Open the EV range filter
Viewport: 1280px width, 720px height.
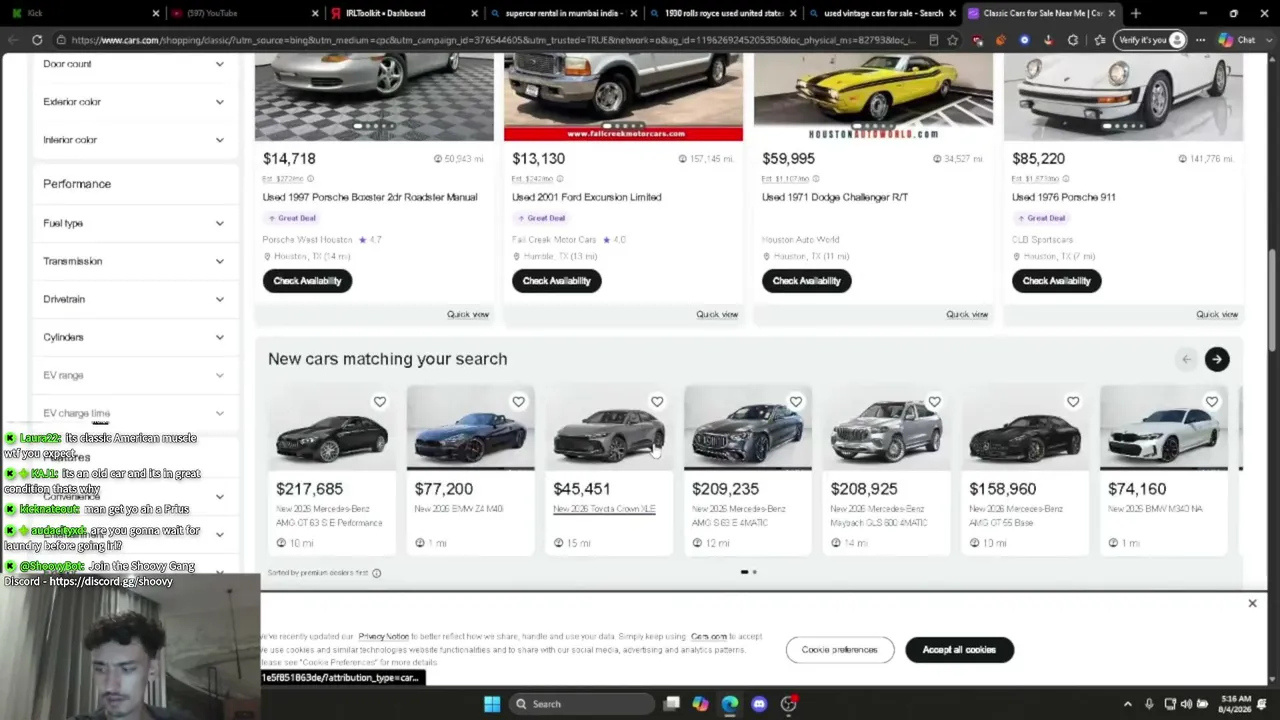[x=134, y=375]
